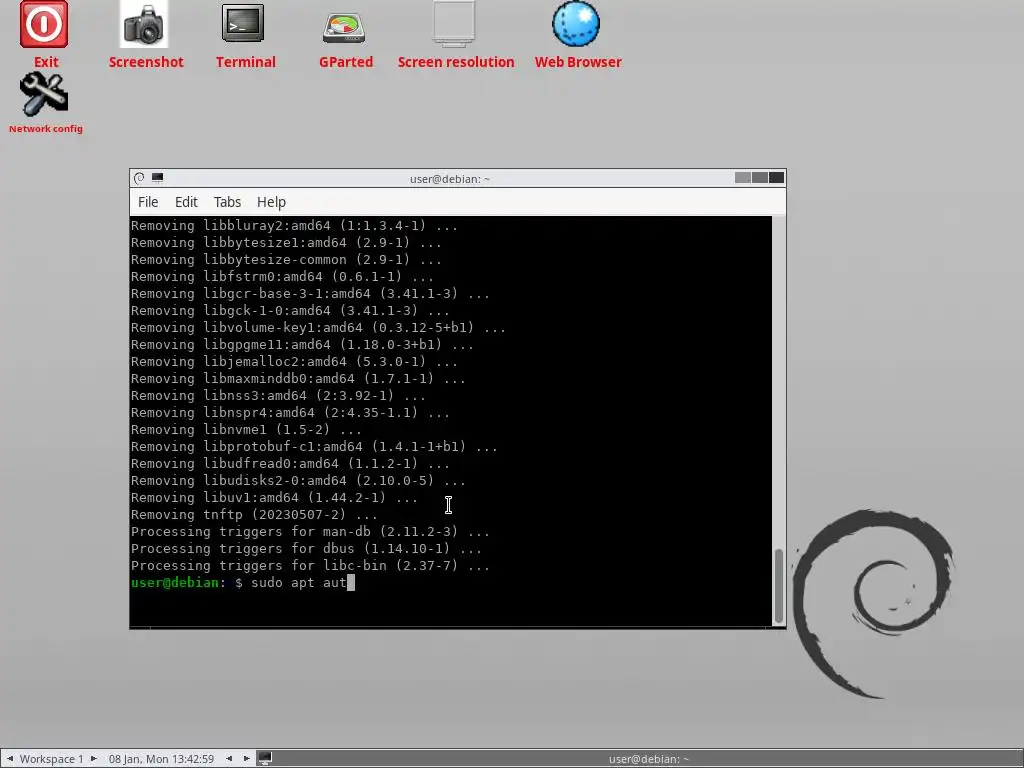Launch the GParted desktop icon
Screen dimensions: 1024x768
(344, 28)
